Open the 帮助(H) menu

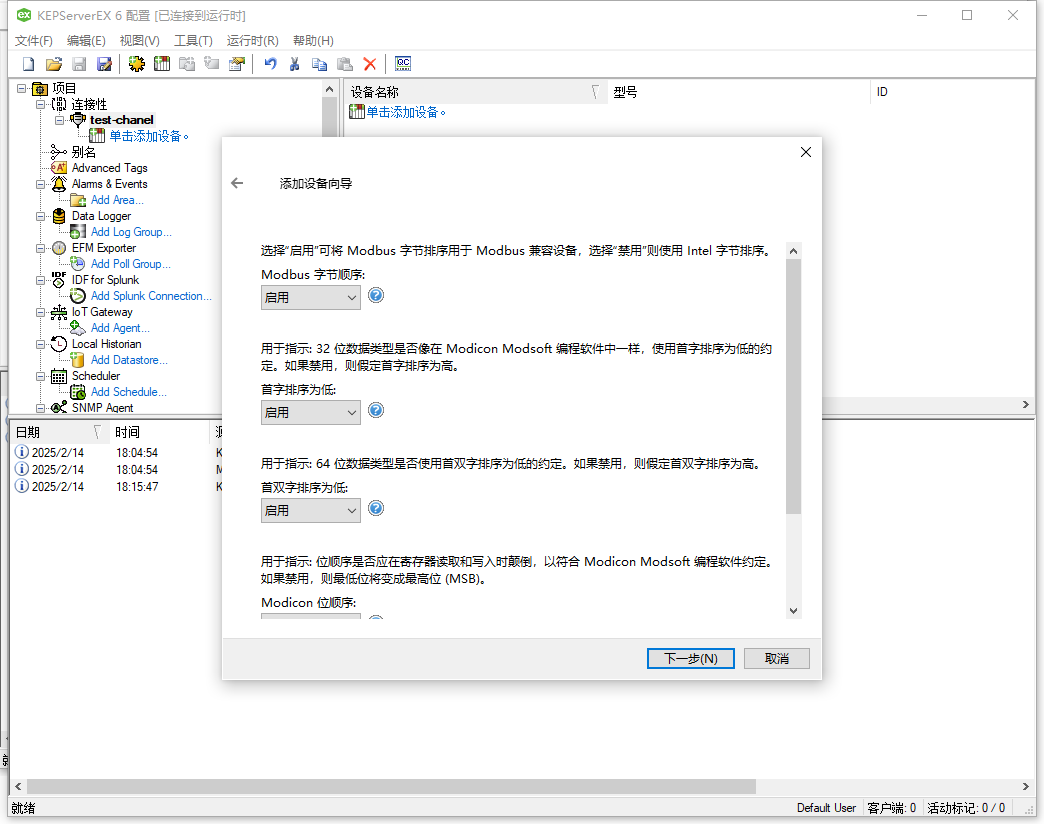click(x=313, y=41)
